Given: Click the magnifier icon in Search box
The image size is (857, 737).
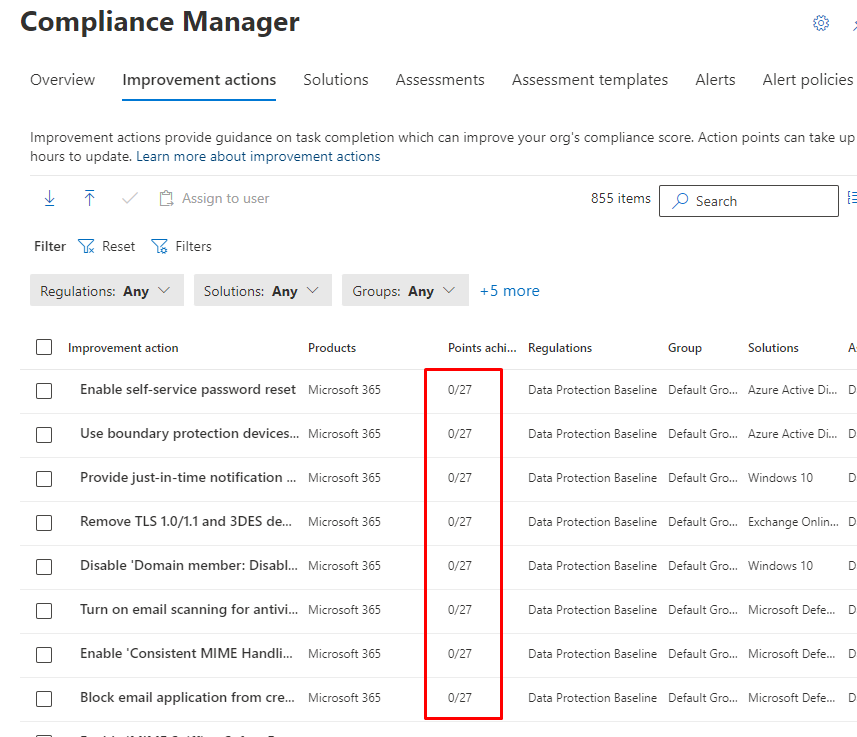Looking at the screenshot, I should tap(680, 201).
